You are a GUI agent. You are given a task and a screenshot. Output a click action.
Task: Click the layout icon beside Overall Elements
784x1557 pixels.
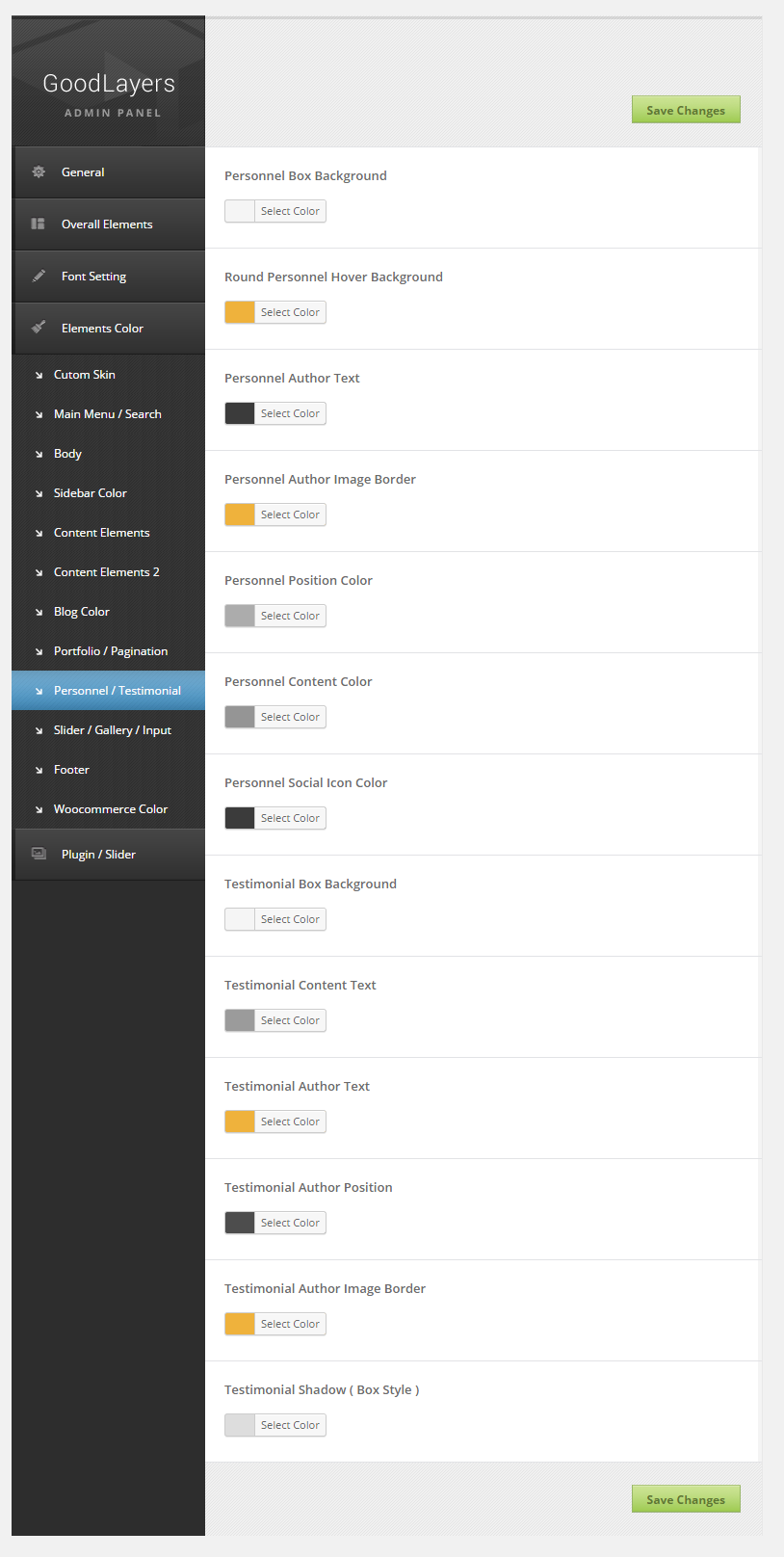[39, 224]
